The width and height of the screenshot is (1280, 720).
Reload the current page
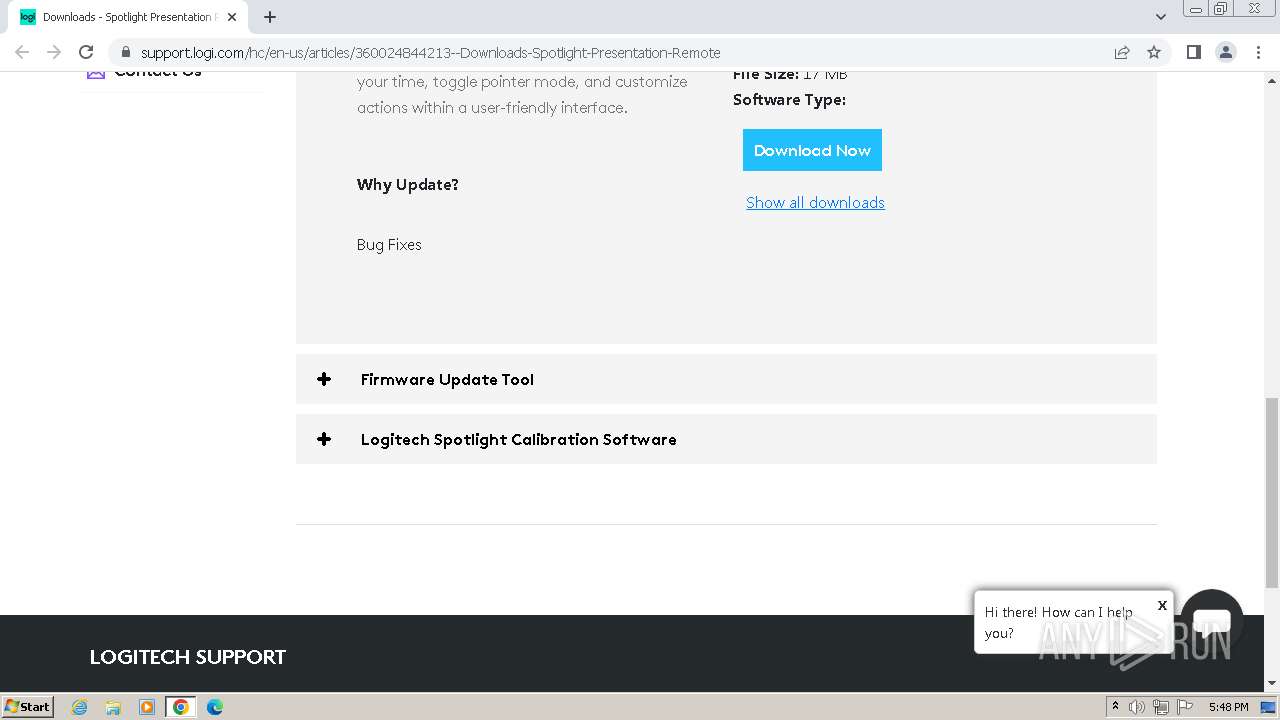[x=86, y=52]
